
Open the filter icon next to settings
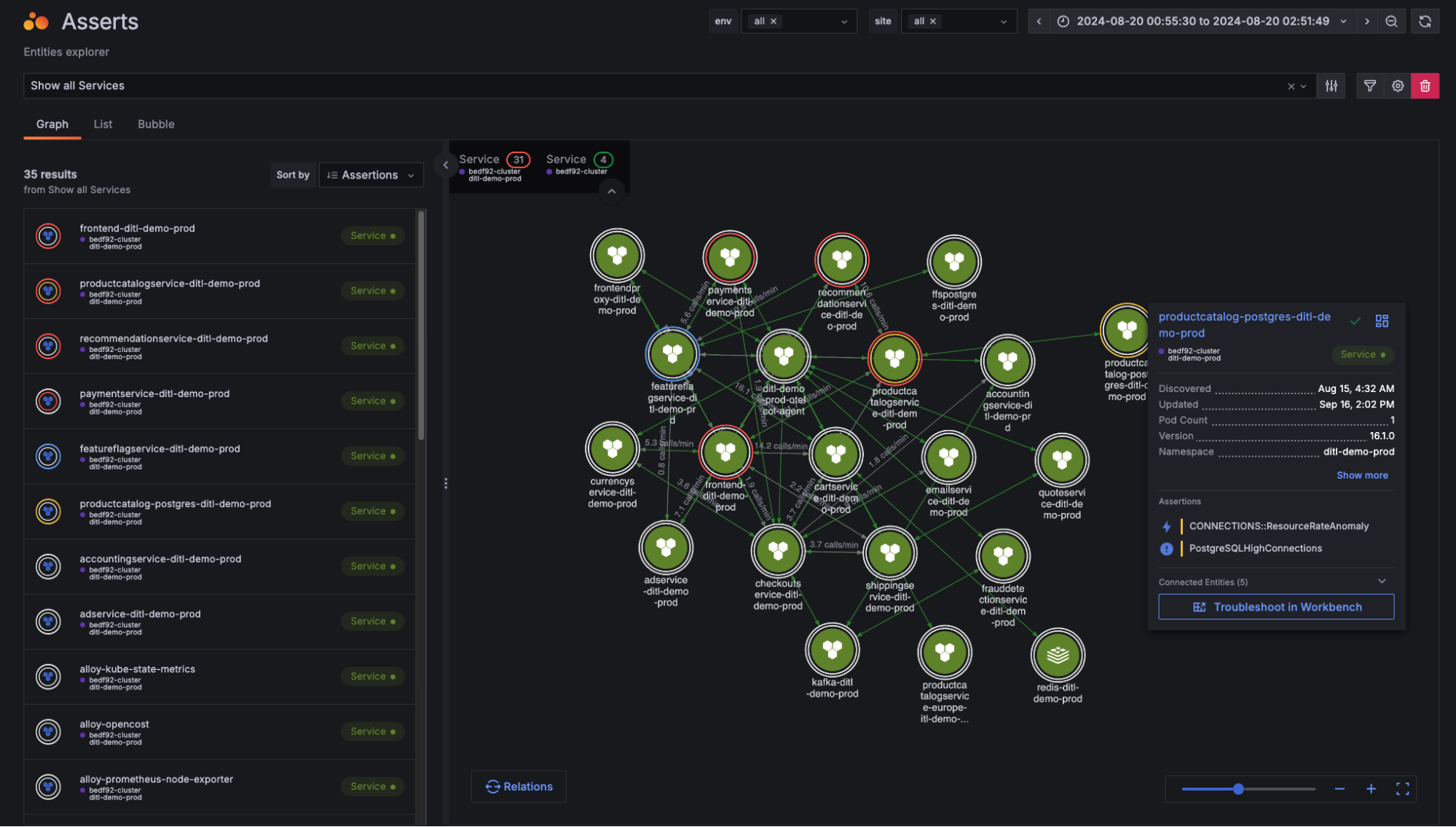1369,85
